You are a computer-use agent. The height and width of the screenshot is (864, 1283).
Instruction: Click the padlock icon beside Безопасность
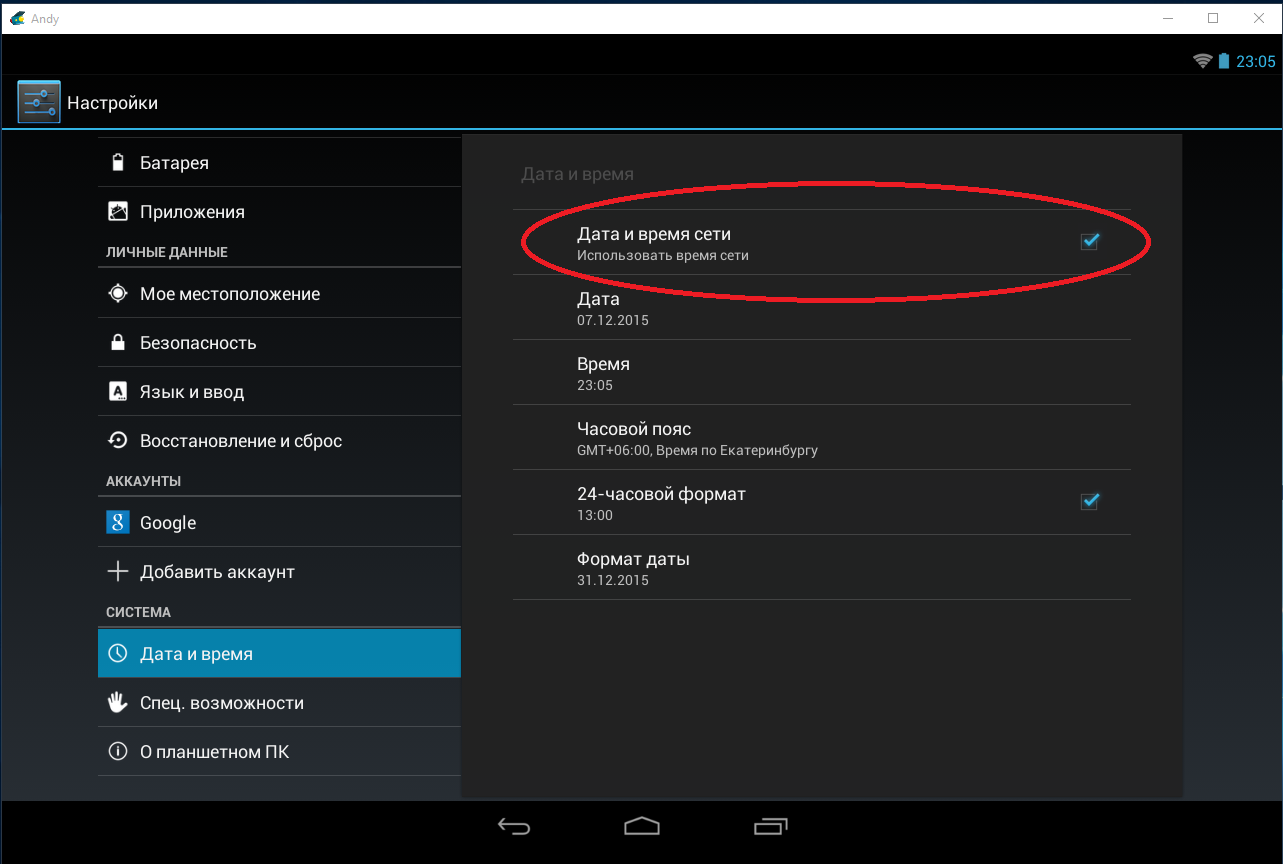tap(118, 342)
